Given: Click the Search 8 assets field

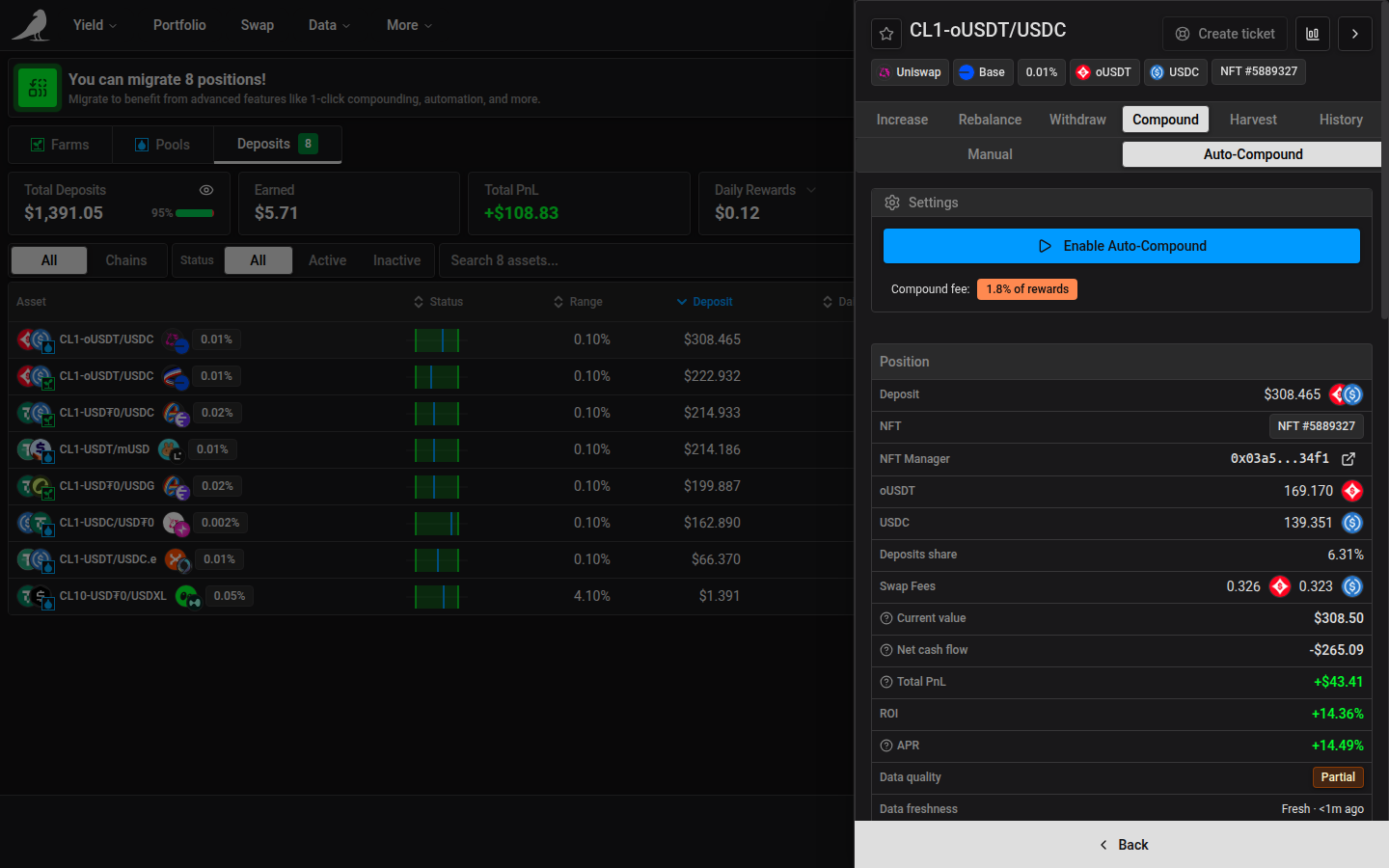Looking at the screenshot, I should coord(644,260).
